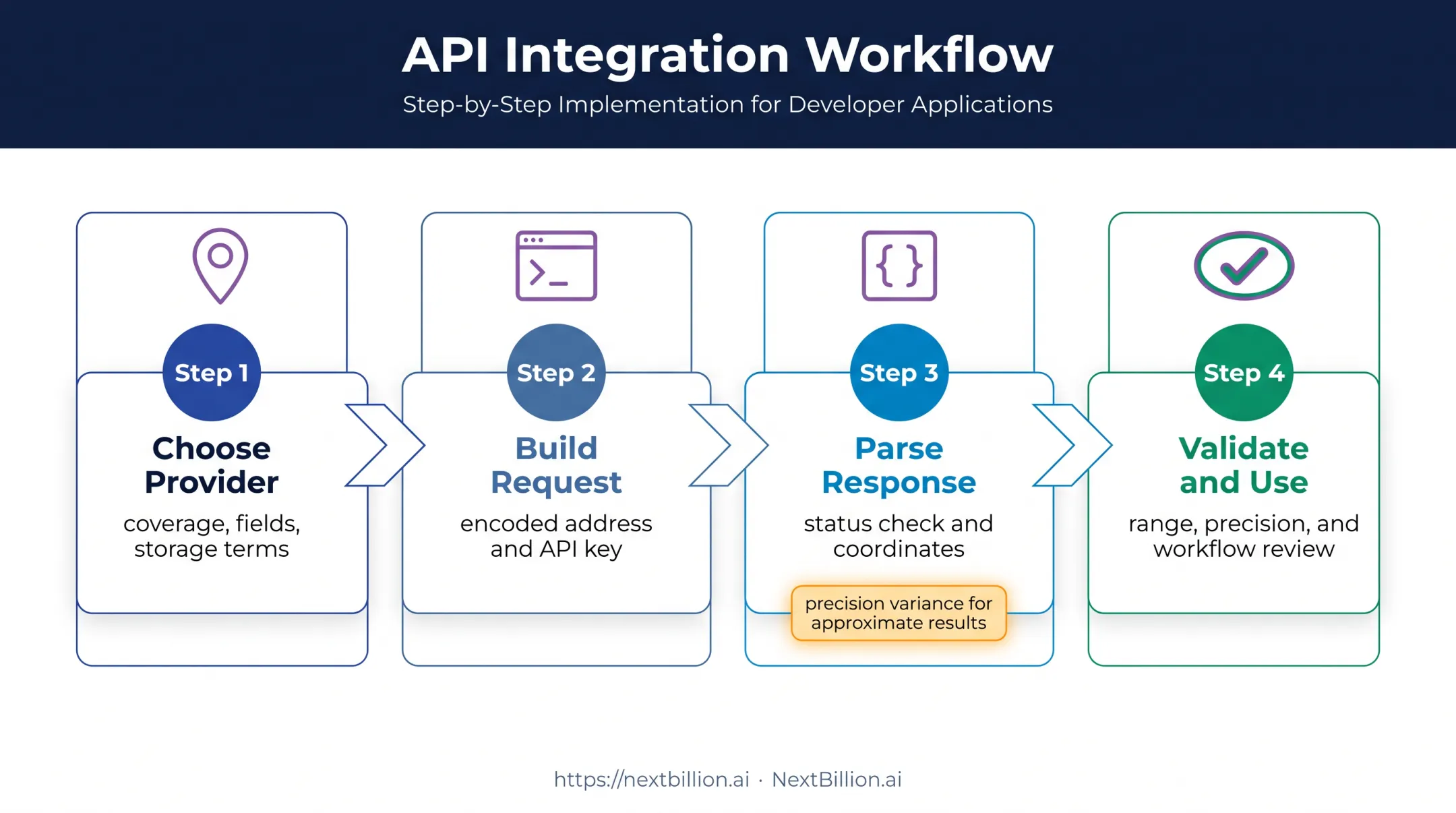
Task: Click the "Choose Provider" heading
Action: point(212,465)
